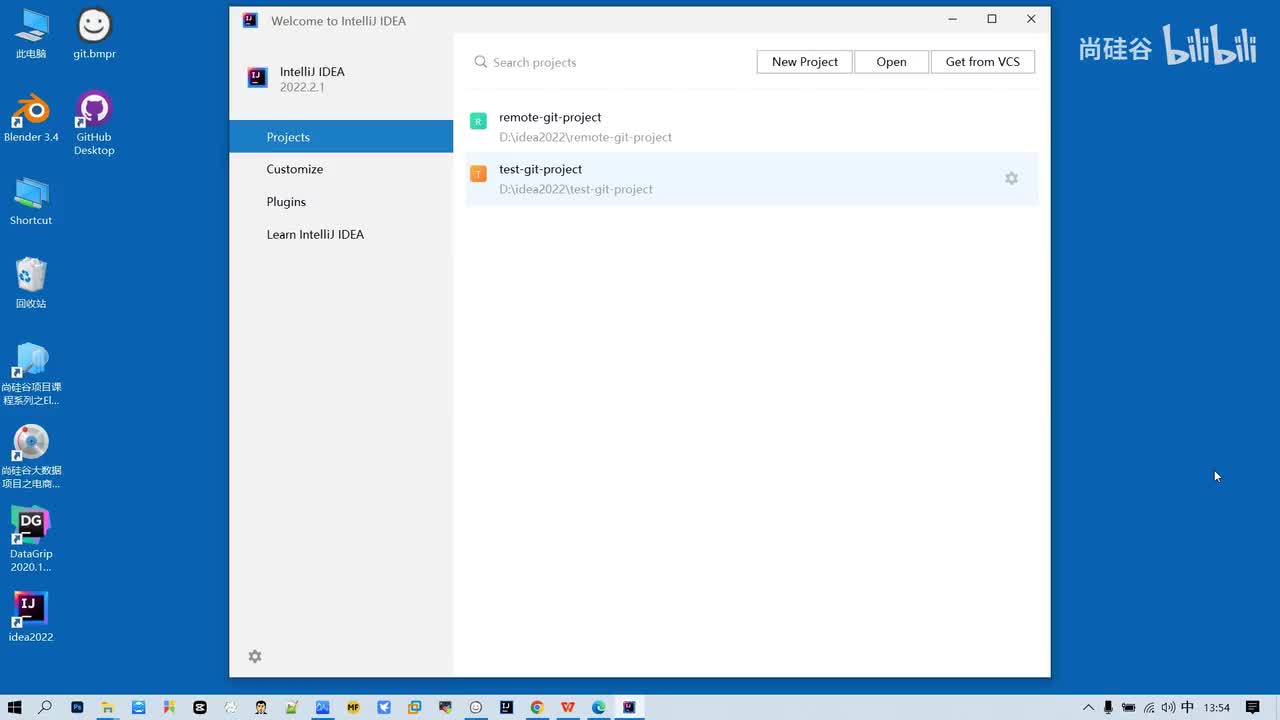Minimize the Welcome to IntelliJ IDEA window

coord(953,19)
